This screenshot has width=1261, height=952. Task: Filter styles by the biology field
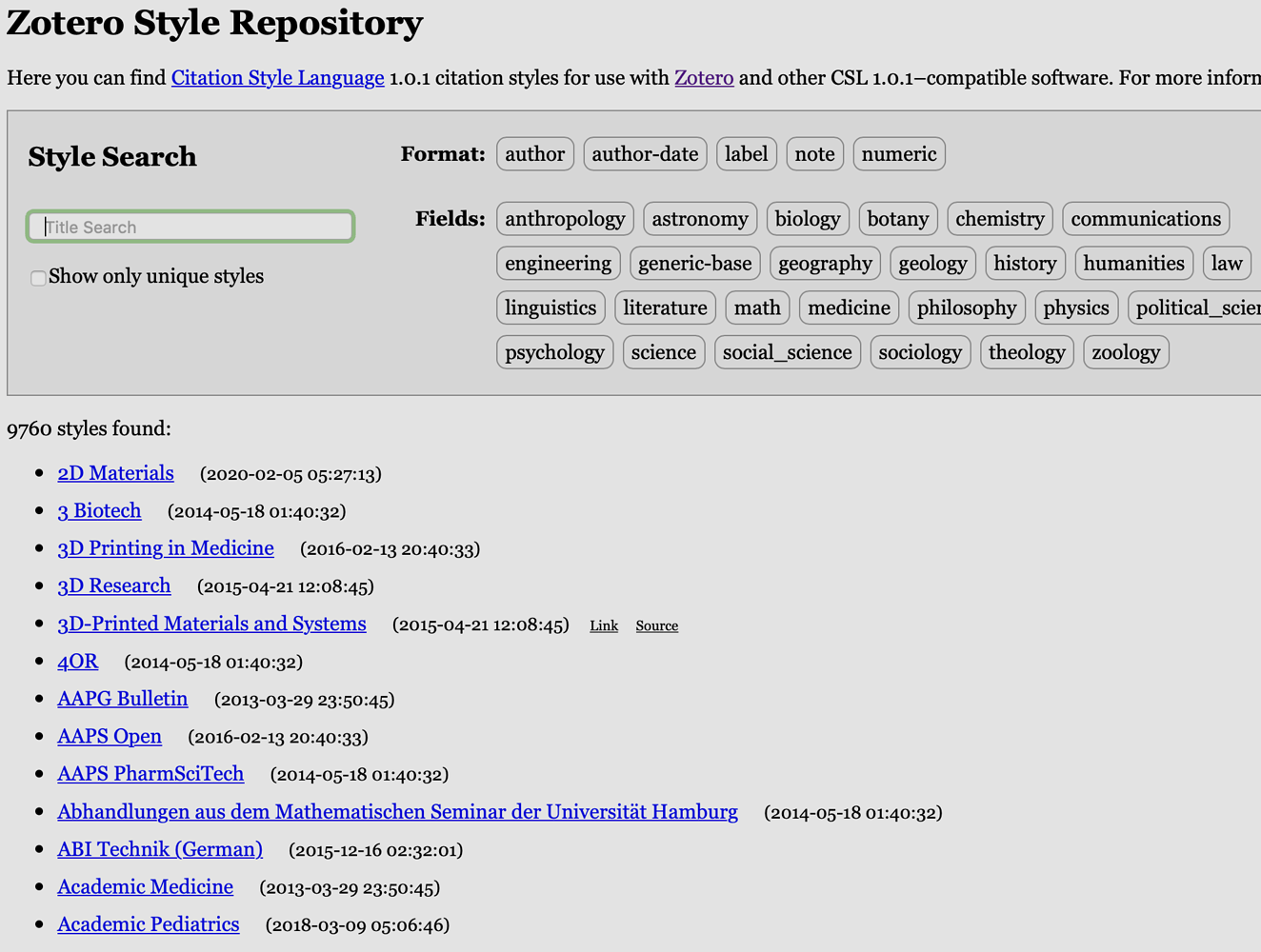click(x=807, y=218)
